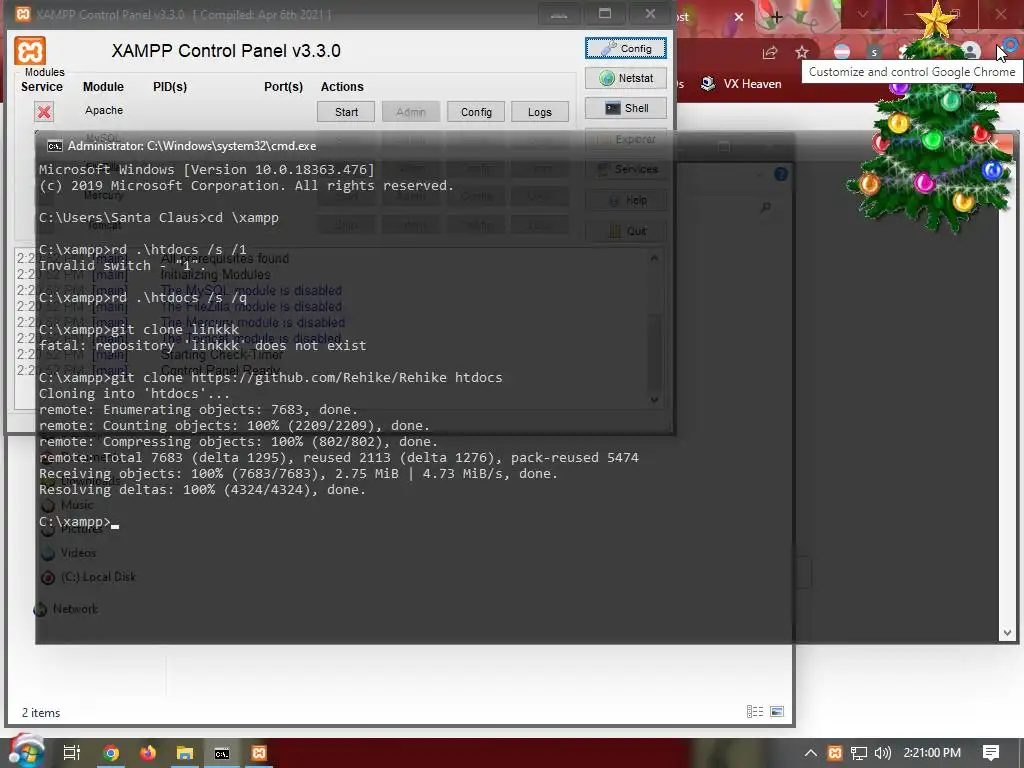Show hidden system tray icons

(810, 753)
